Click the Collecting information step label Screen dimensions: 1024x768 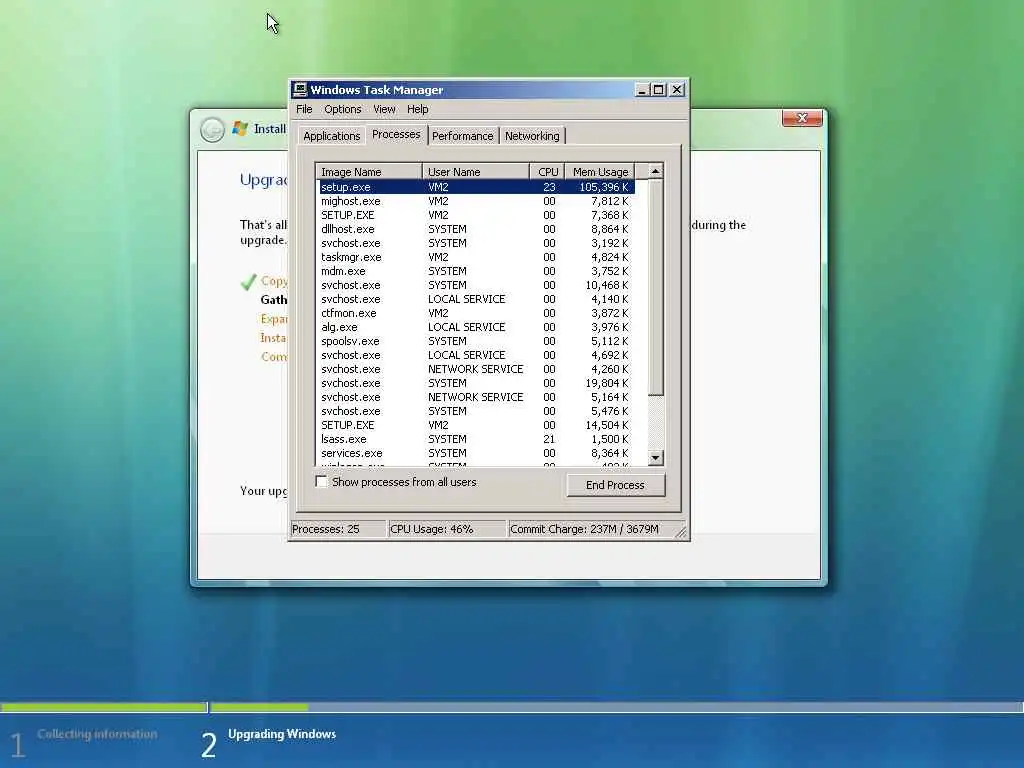point(97,734)
